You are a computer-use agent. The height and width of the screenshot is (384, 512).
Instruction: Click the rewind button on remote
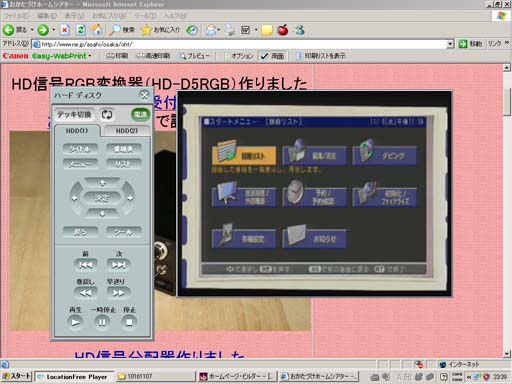coord(85,293)
